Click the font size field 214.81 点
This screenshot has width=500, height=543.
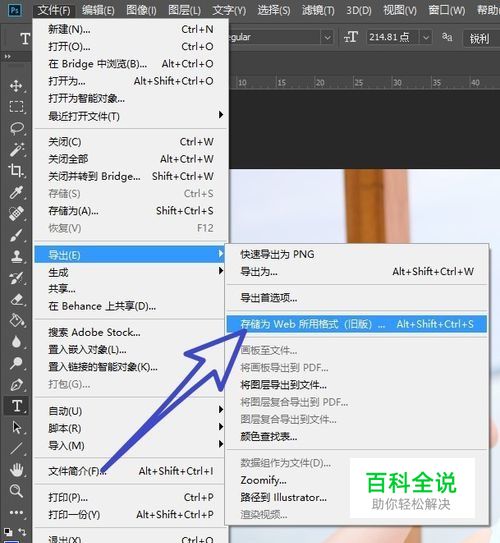(393, 37)
